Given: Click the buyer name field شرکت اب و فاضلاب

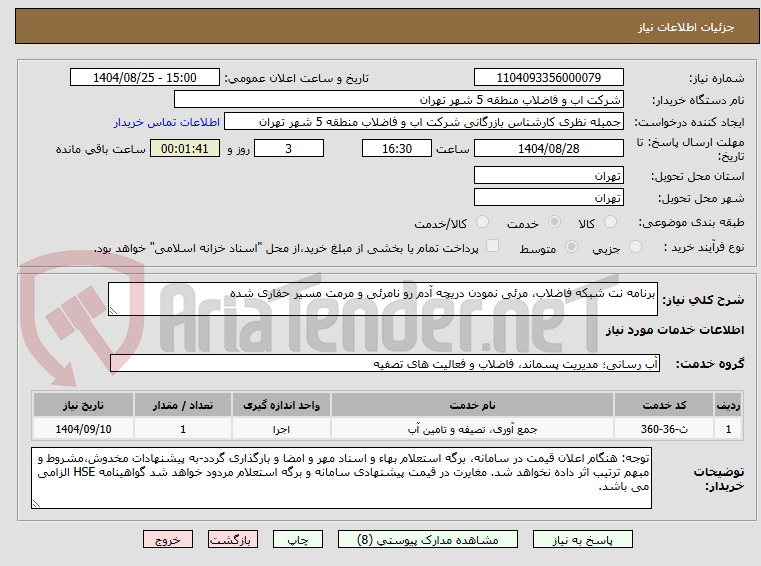Looking at the screenshot, I should coord(398,100).
